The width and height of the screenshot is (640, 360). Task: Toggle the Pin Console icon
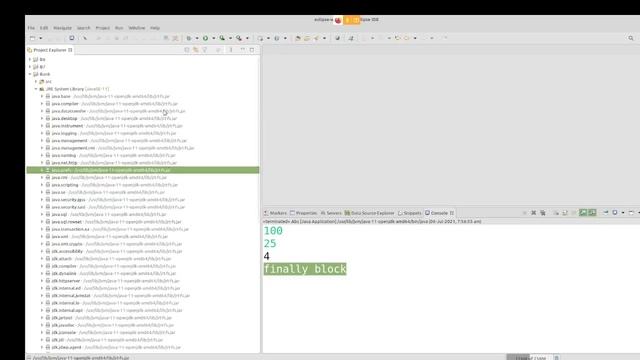(606, 213)
